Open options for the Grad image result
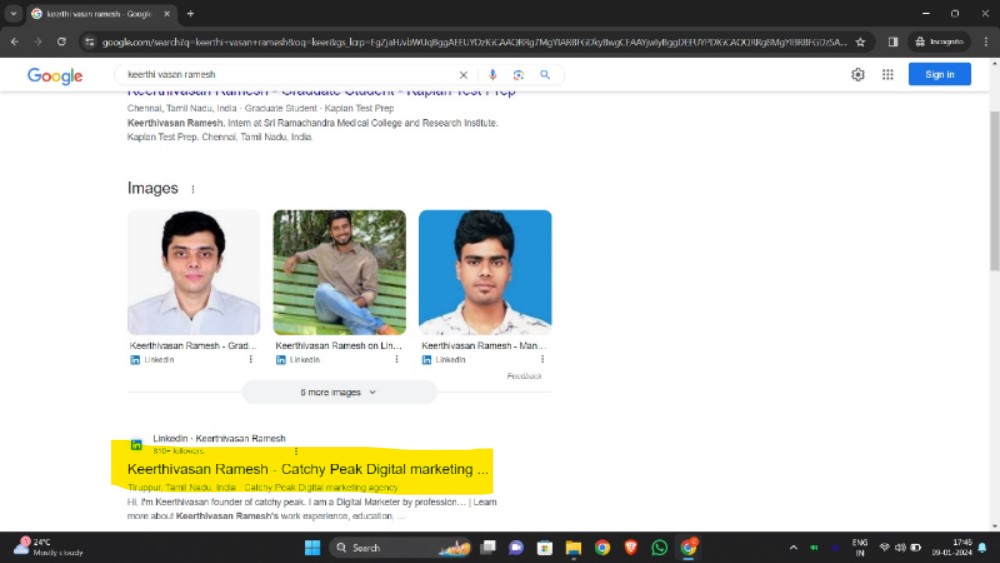Image resolution: width=1000 pixels, height=563 pixels. coord(251,360)
